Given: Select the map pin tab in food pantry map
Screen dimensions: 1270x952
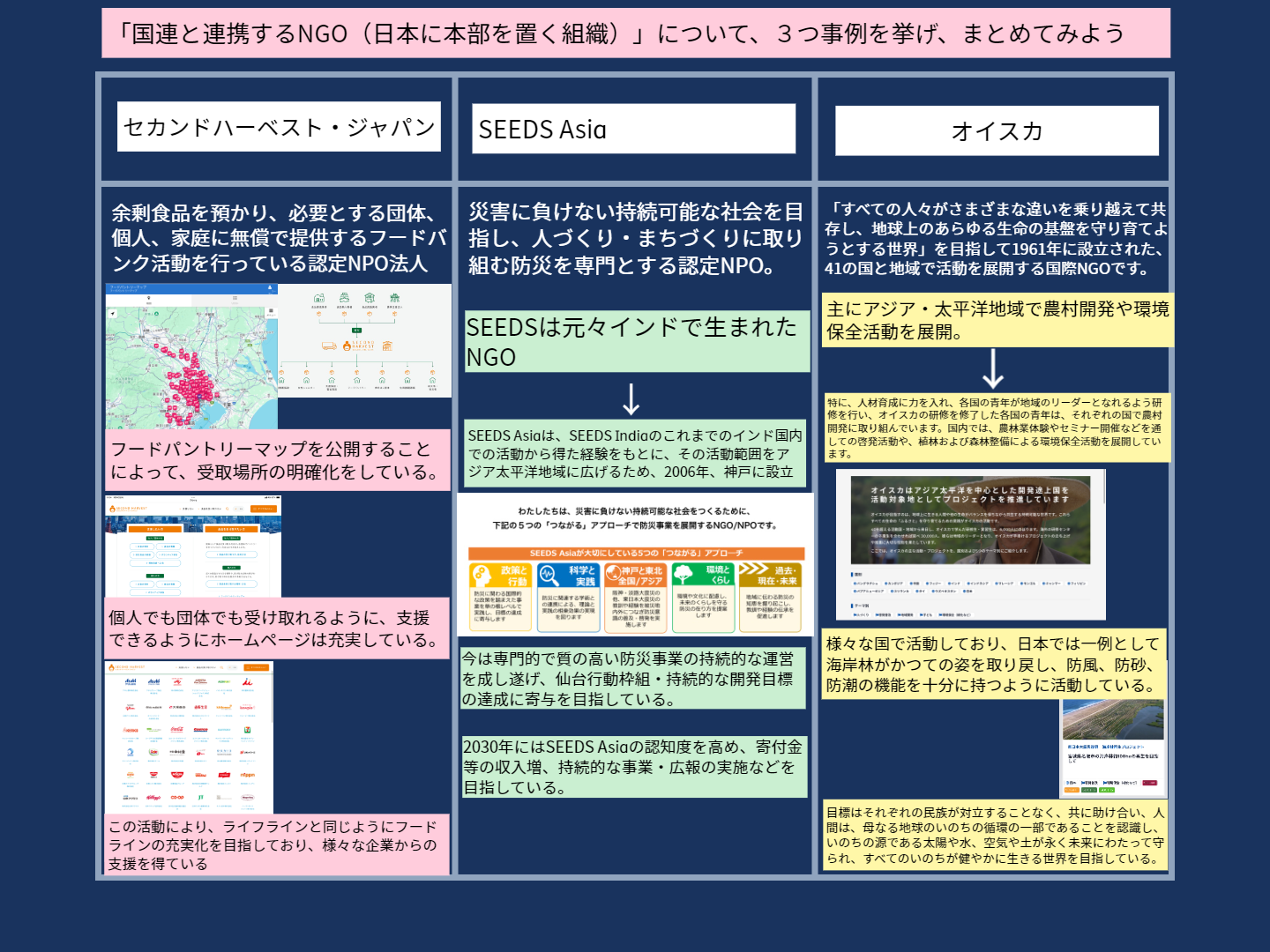Looking at the screenshot, I should coord(149,300).
